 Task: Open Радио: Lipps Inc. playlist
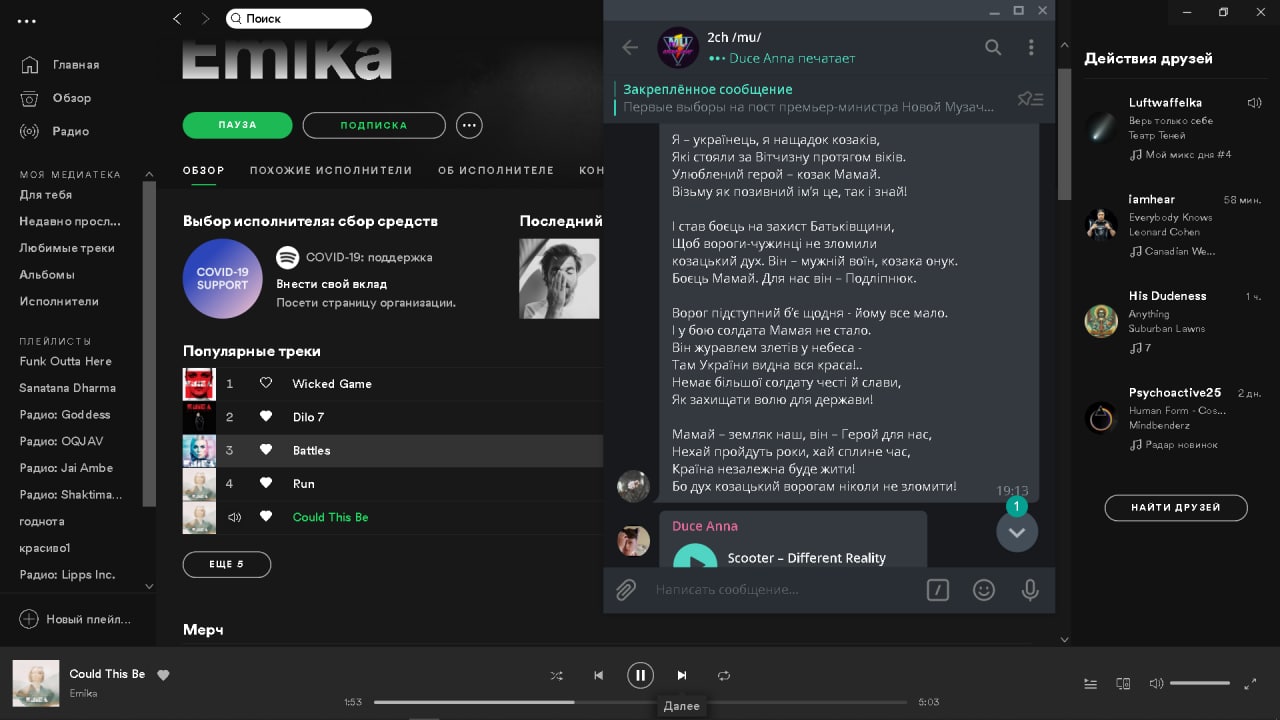[67, 575]
